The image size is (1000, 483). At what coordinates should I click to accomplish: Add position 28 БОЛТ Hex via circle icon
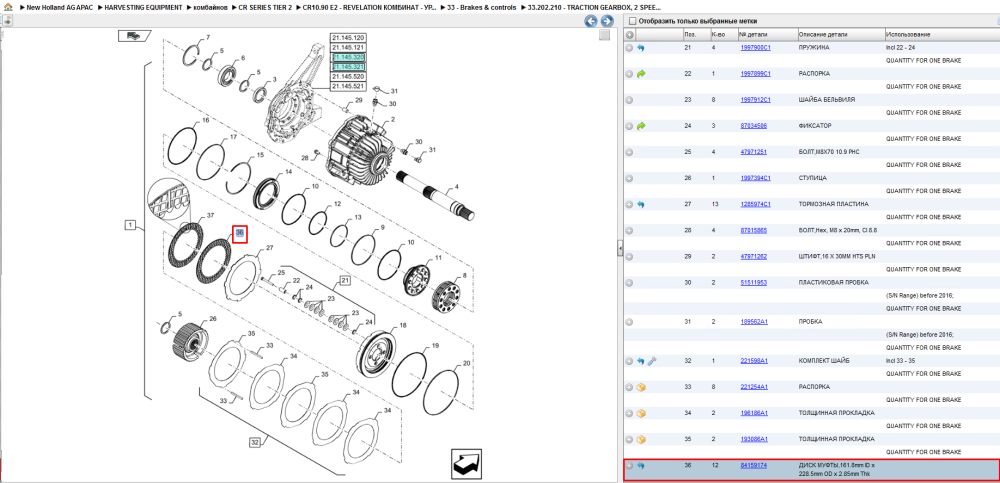click(x=629, y=230)
